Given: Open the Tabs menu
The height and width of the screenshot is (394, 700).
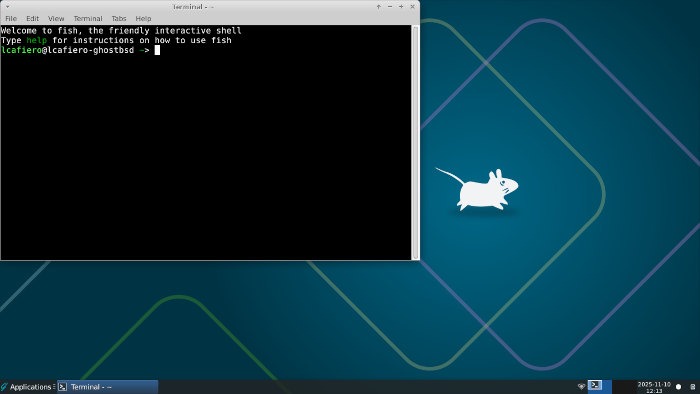Looking at the screenshot, I should [119, 18].
